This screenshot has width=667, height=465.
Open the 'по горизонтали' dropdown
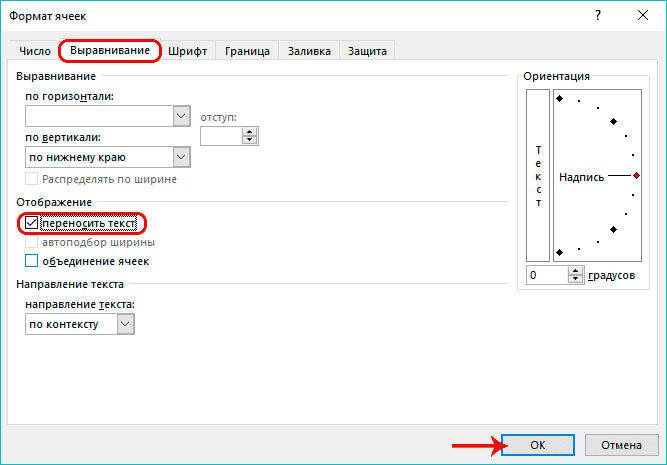(x=181, y=116)
